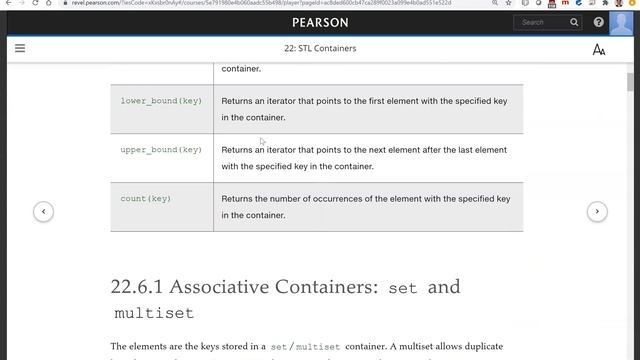Go to the next page arrow

pos(597,211)
